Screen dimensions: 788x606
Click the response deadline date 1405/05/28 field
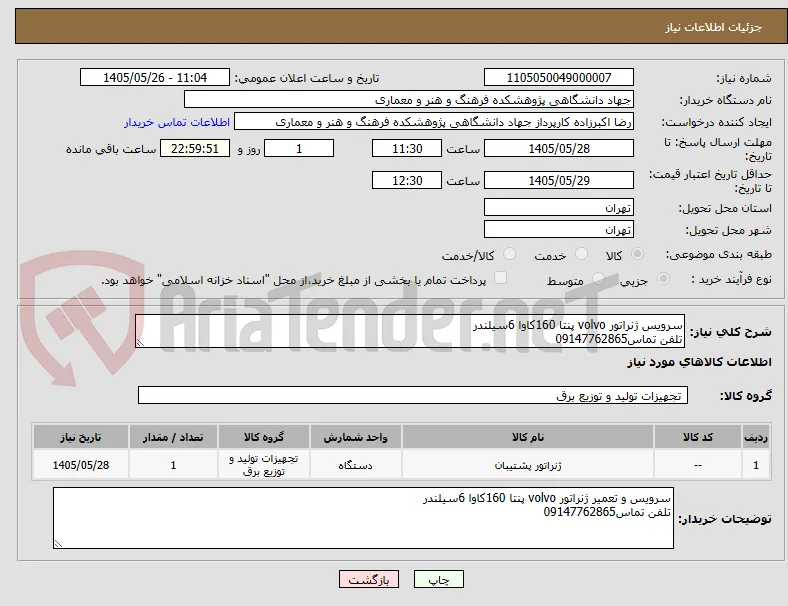click(x=558, y=148)
